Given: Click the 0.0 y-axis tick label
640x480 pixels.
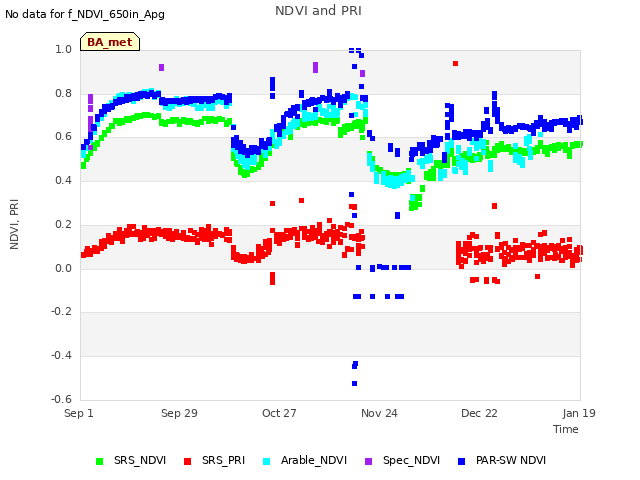Looking at the screenshot, I should pyautogui.click(x=63, y=268).
